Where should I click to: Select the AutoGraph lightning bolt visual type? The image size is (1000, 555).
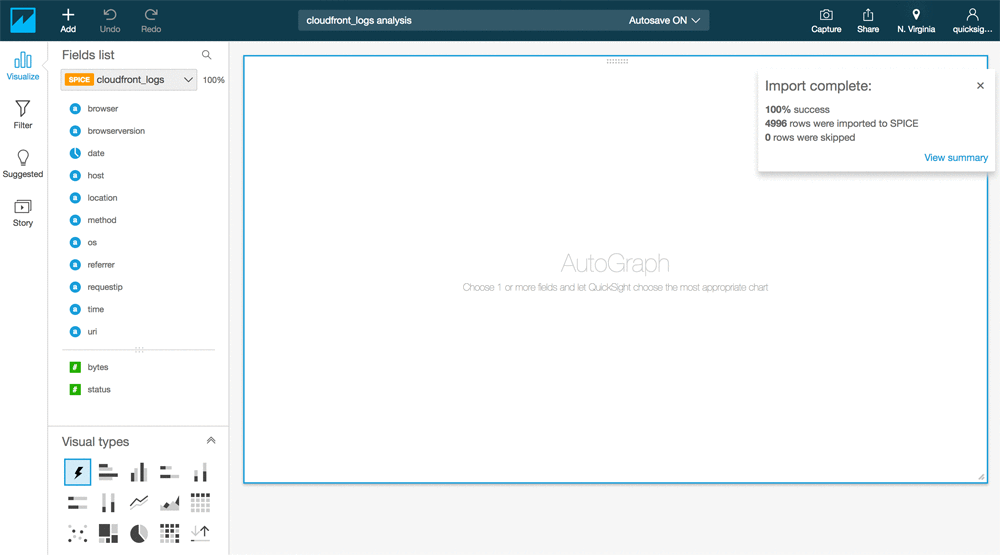point(78,472)
